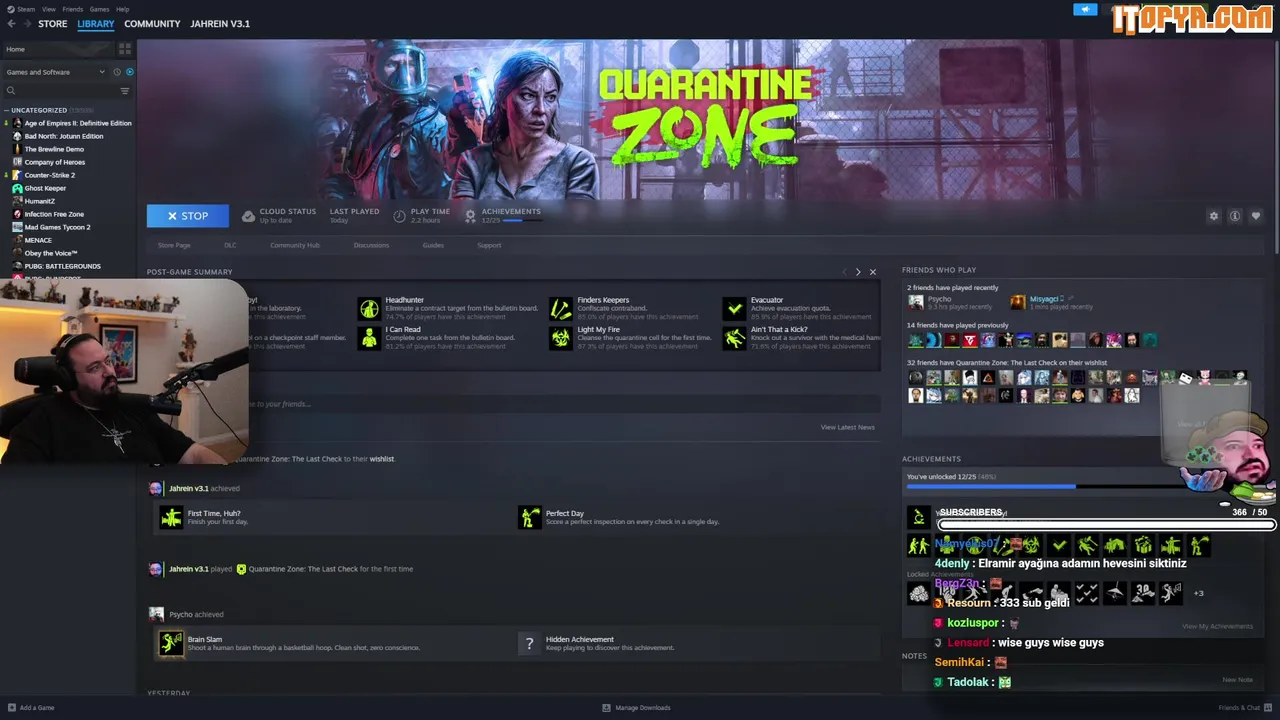Click the First Time, Huh? achievement icon
Screen dimensions: 1280x720
coord(172,517)
